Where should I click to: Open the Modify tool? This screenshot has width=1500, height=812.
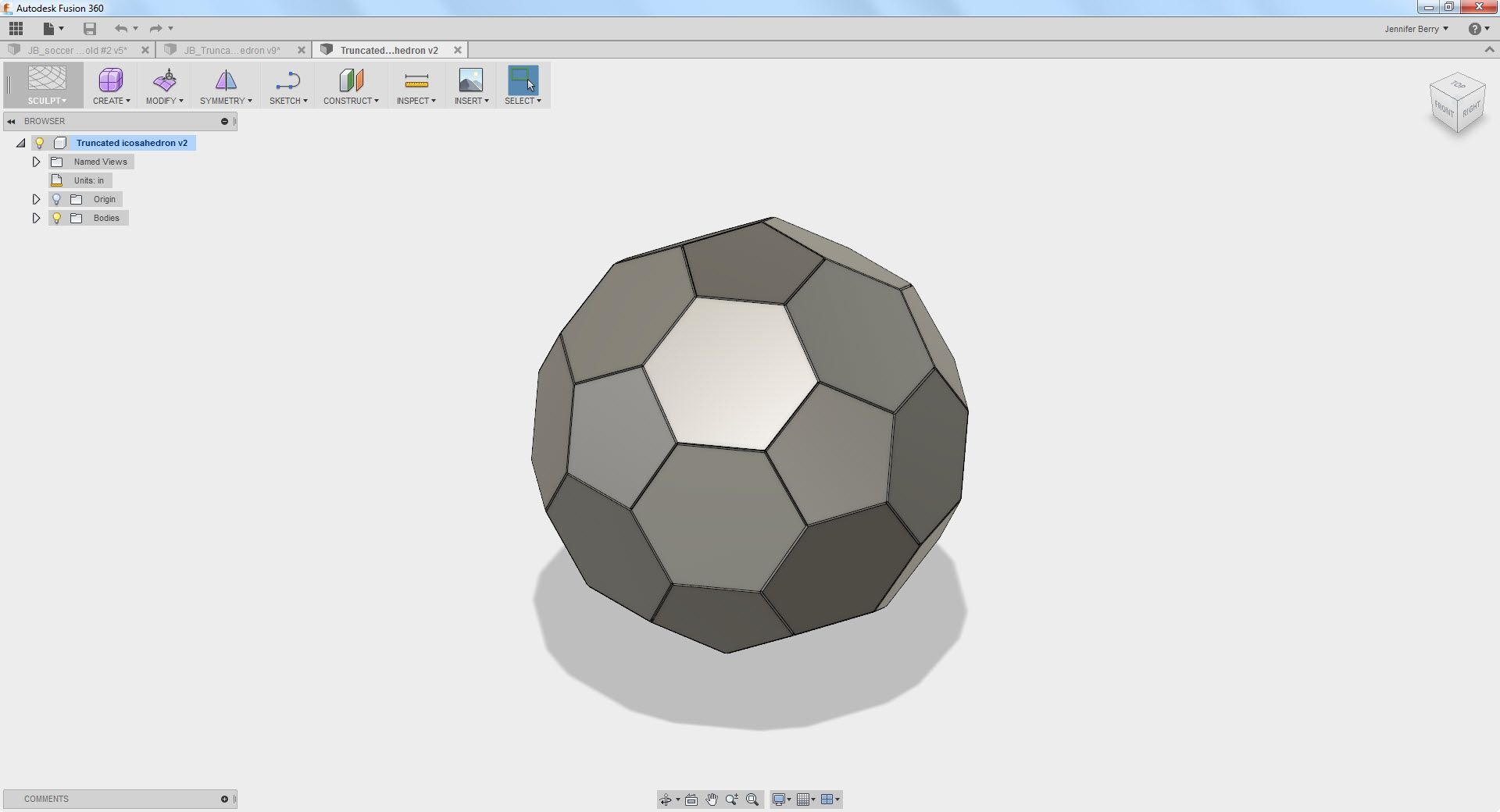tap(164, 84)
